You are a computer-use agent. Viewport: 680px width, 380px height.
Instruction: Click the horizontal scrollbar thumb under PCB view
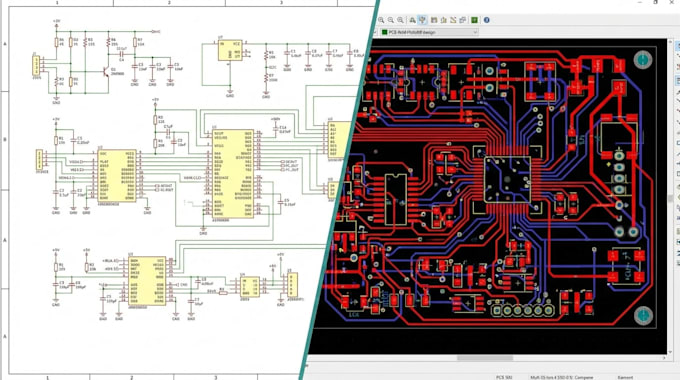(x=485, y=358)
